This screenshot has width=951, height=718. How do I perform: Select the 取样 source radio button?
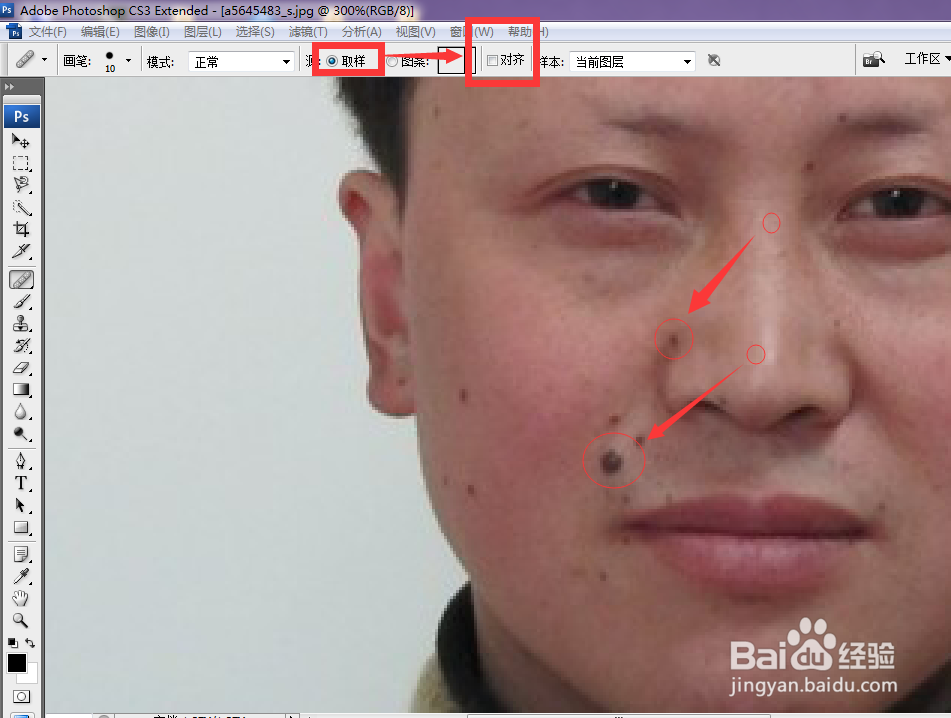pyautogui.click(x=332, y=61)
